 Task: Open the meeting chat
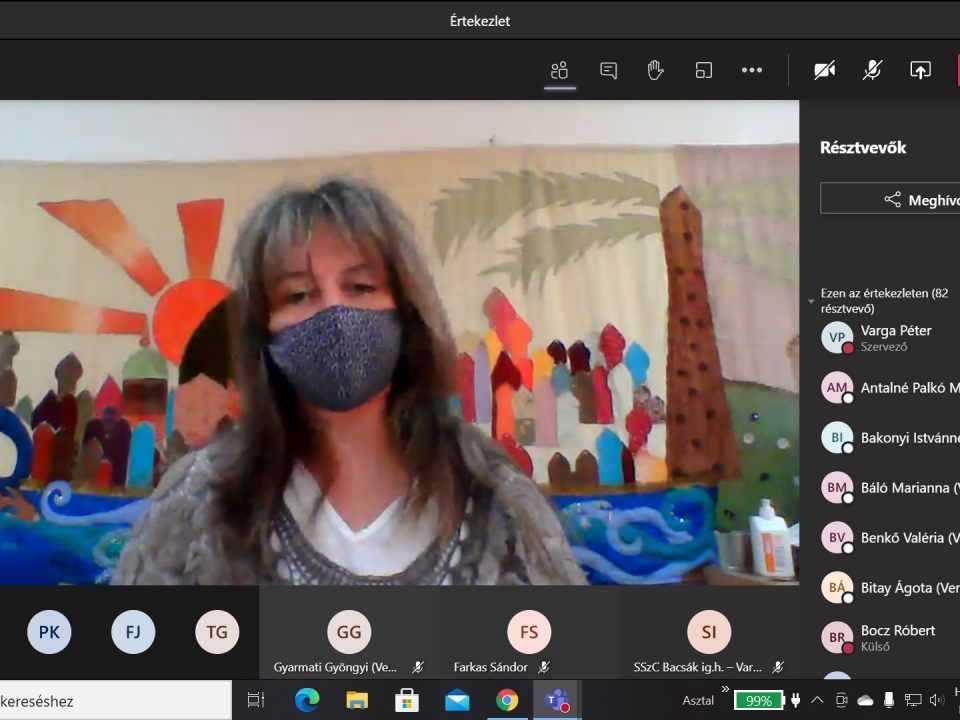coord(608,70)
